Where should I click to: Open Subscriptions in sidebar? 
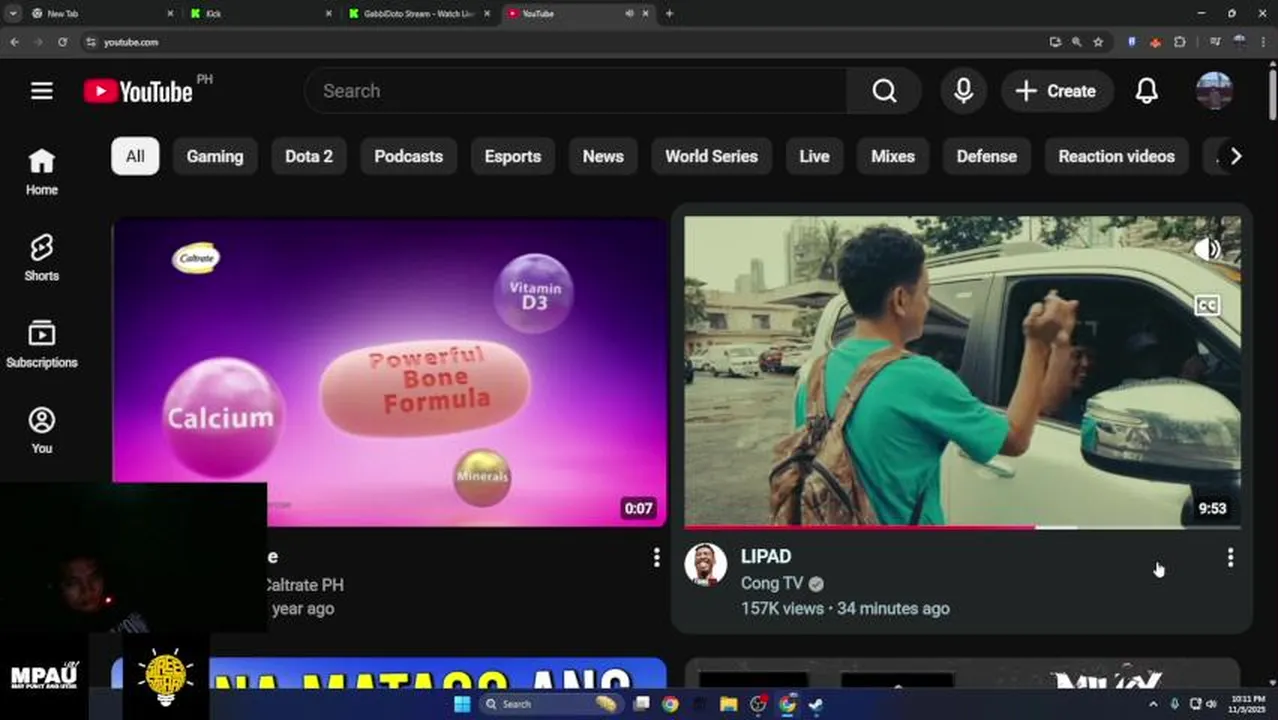(x=41, y=345)
